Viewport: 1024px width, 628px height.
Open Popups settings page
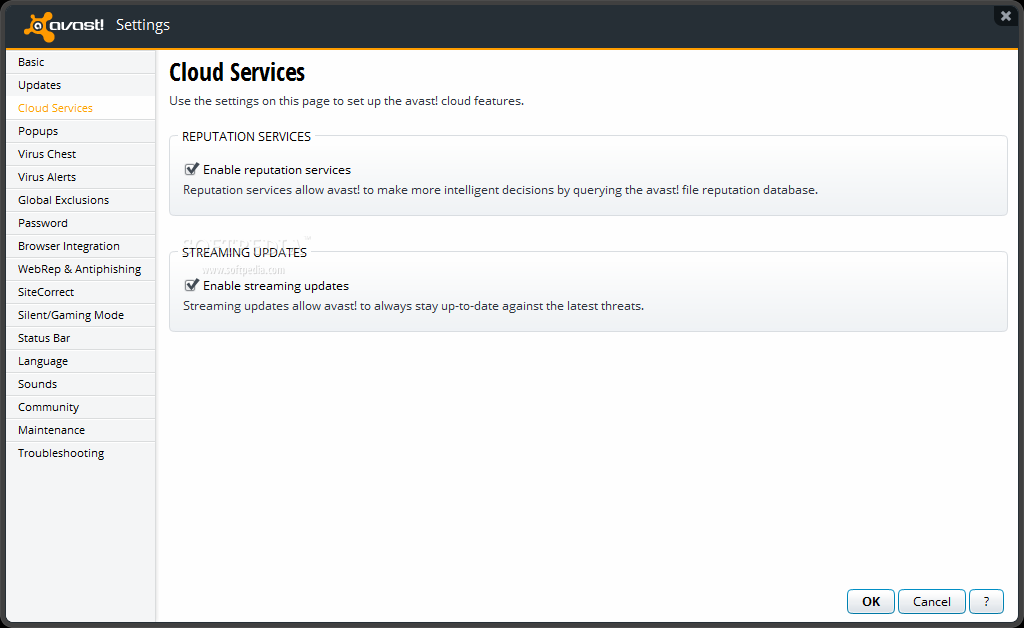click(81, 131)
